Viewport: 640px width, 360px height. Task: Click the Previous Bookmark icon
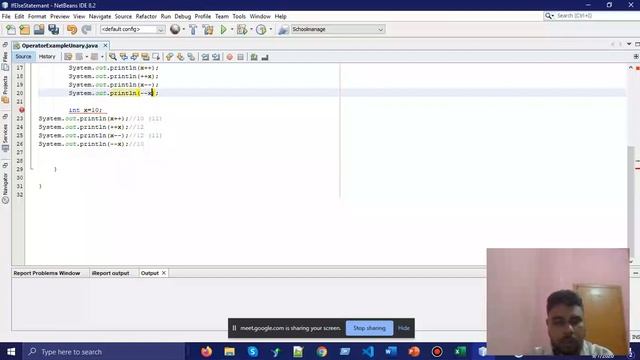[169, 57]
